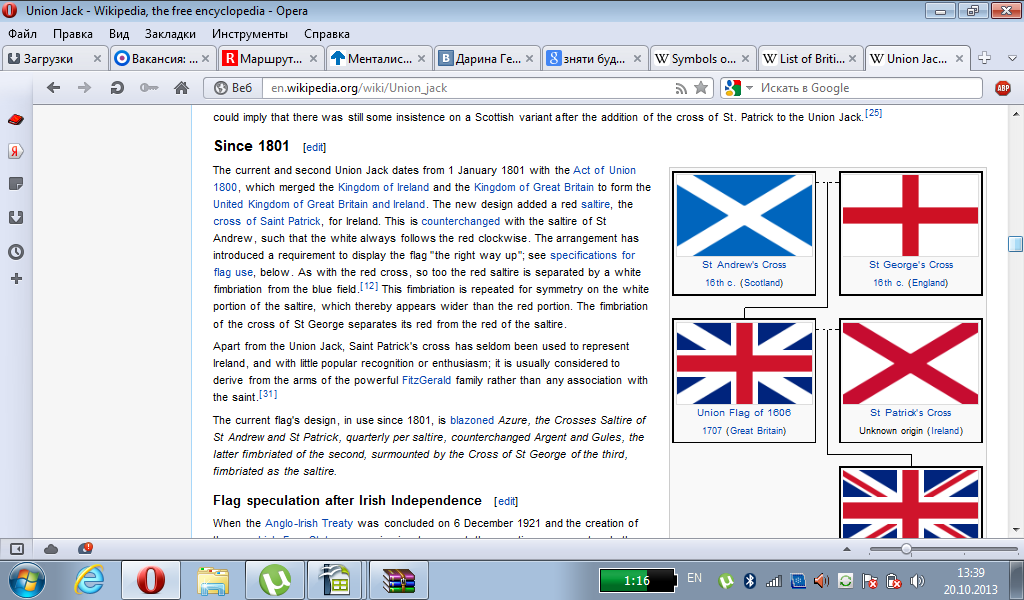Open the Yandex panel in sidebar
This screenshot has width=1024, height=600.
tap(16, 151)
